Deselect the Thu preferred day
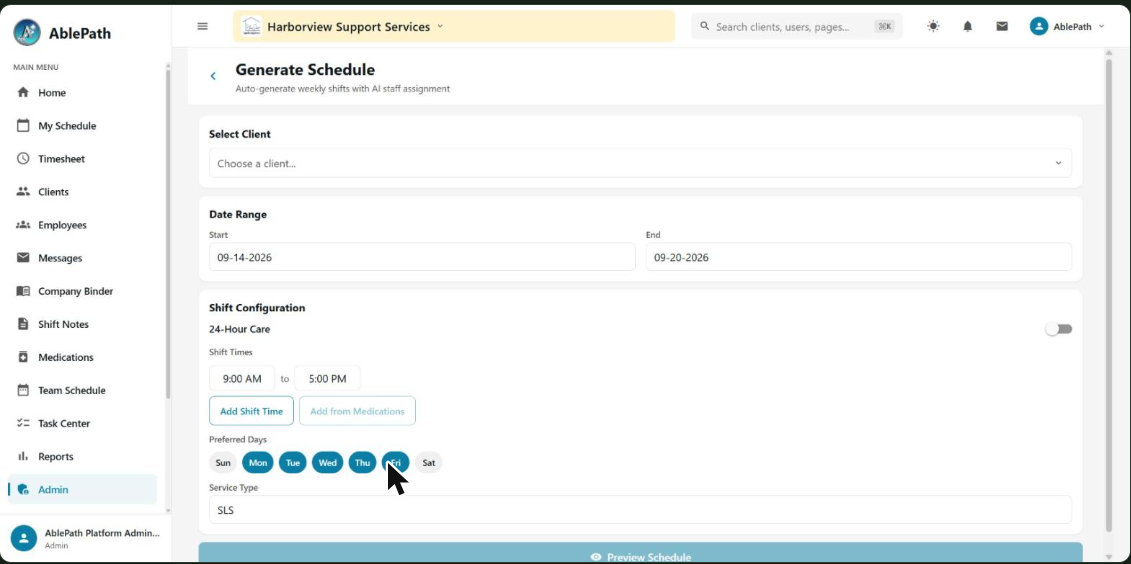This screenshot has height=564, width=1131. (x=363, y=462)
